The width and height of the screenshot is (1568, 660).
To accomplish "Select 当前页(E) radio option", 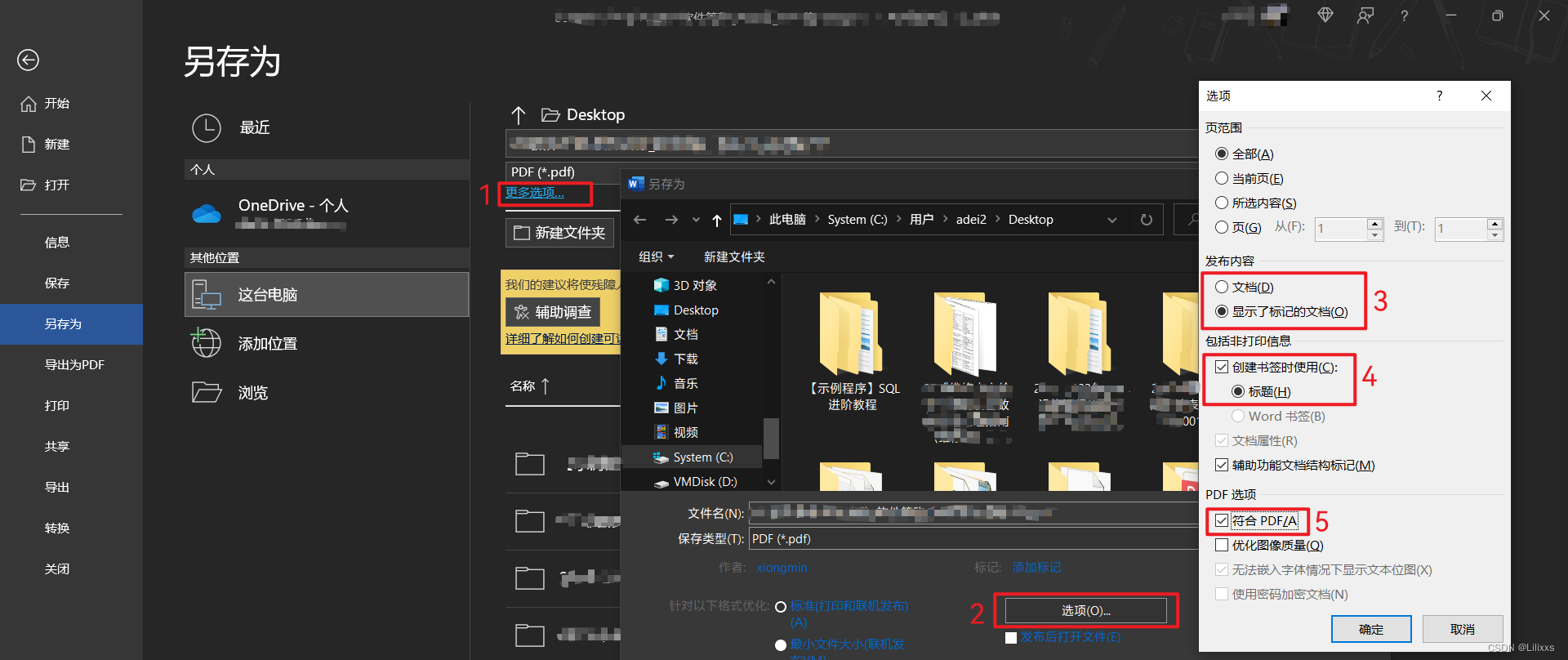I will 1222,178.
